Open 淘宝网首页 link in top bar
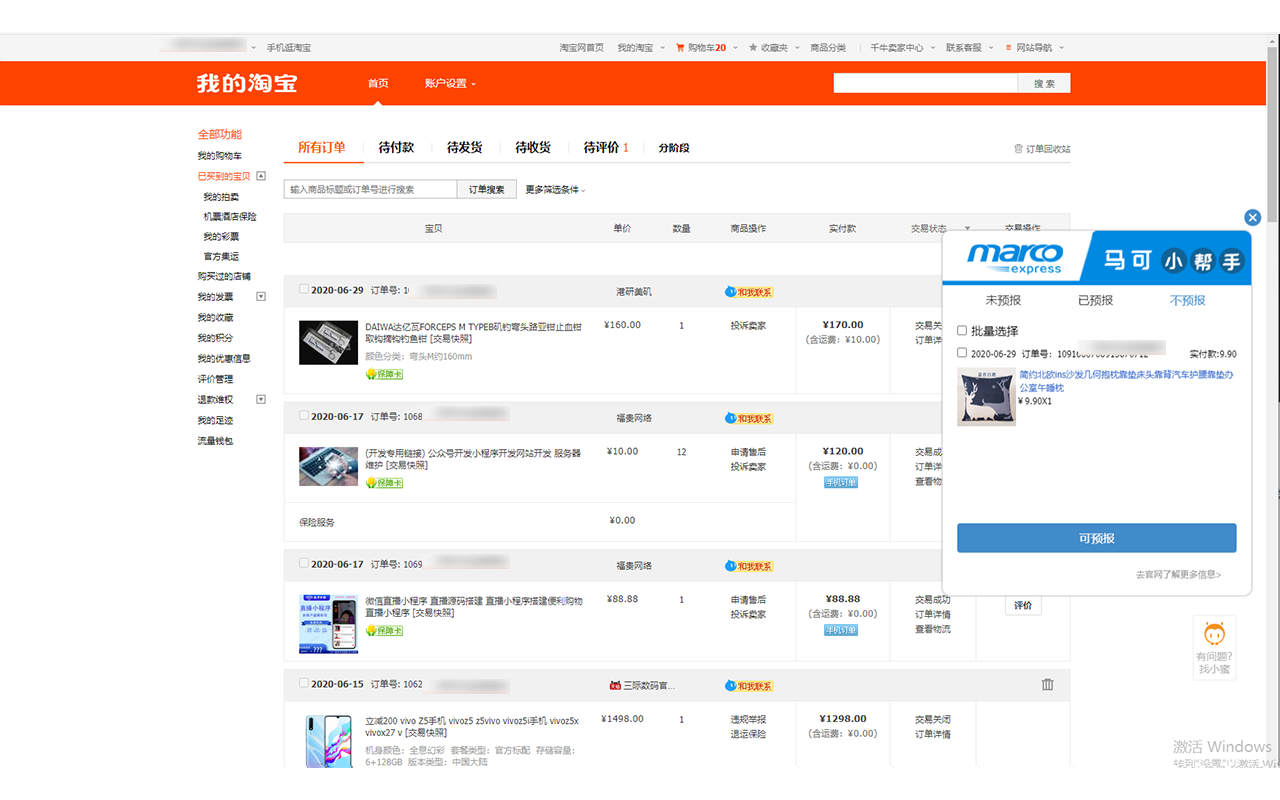 (x=581, y=48)
